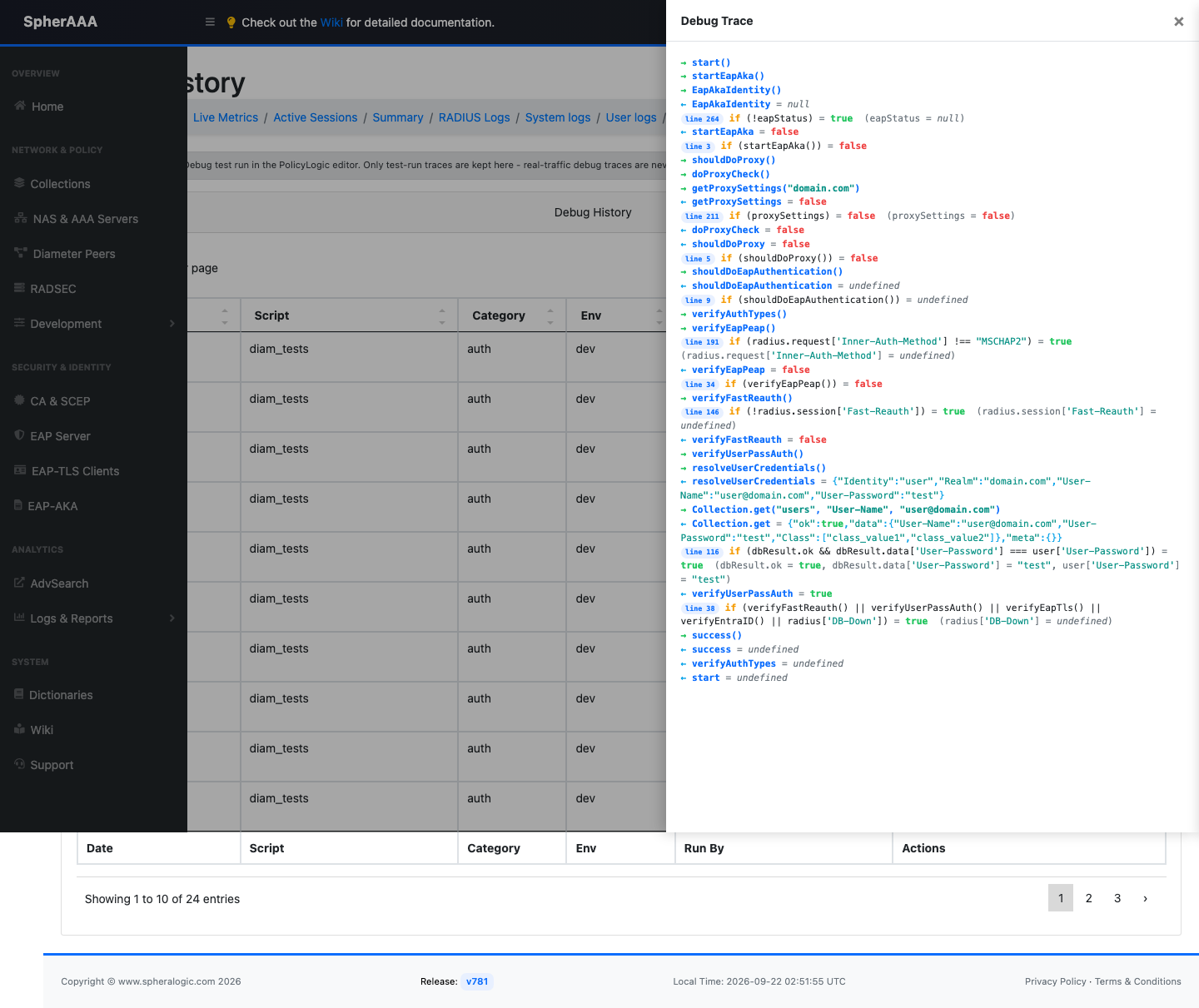Toggle the hamburger sidebar menu icon
Image resolution: width=1199 pixels, height=1008 pixels.
(210, 22)
